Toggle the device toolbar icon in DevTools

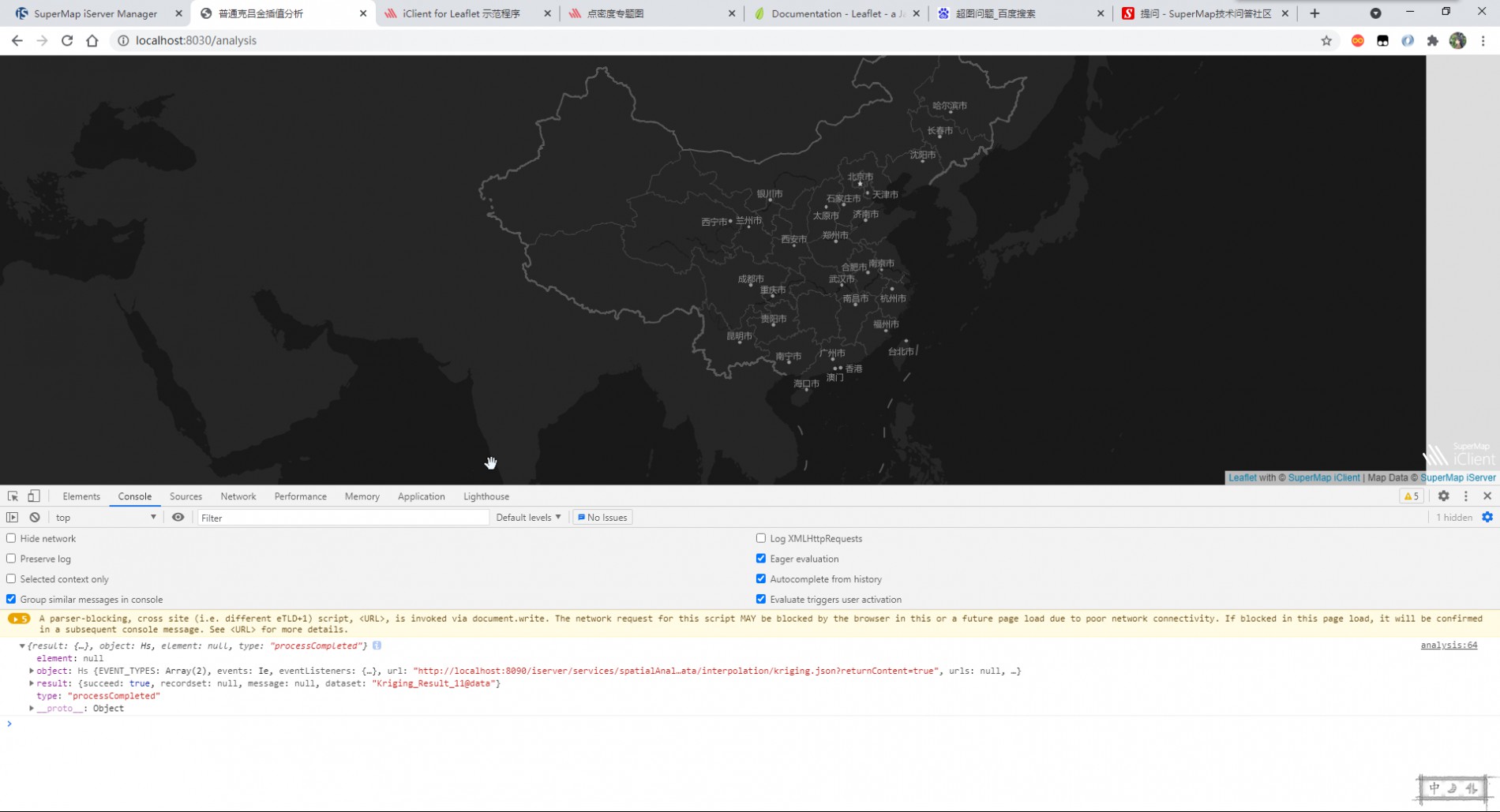point(34,496)
